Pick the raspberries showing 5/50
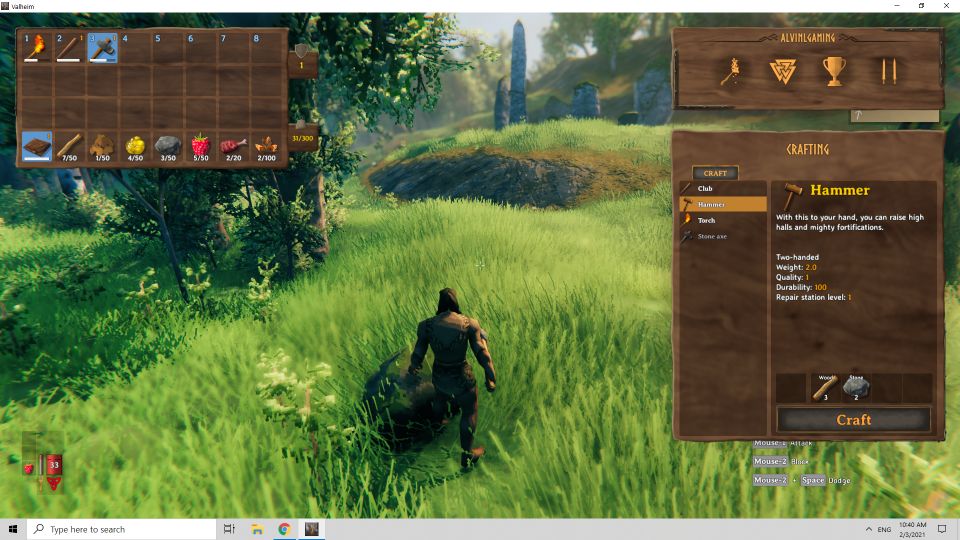960x540 pixels. point(200,146)
